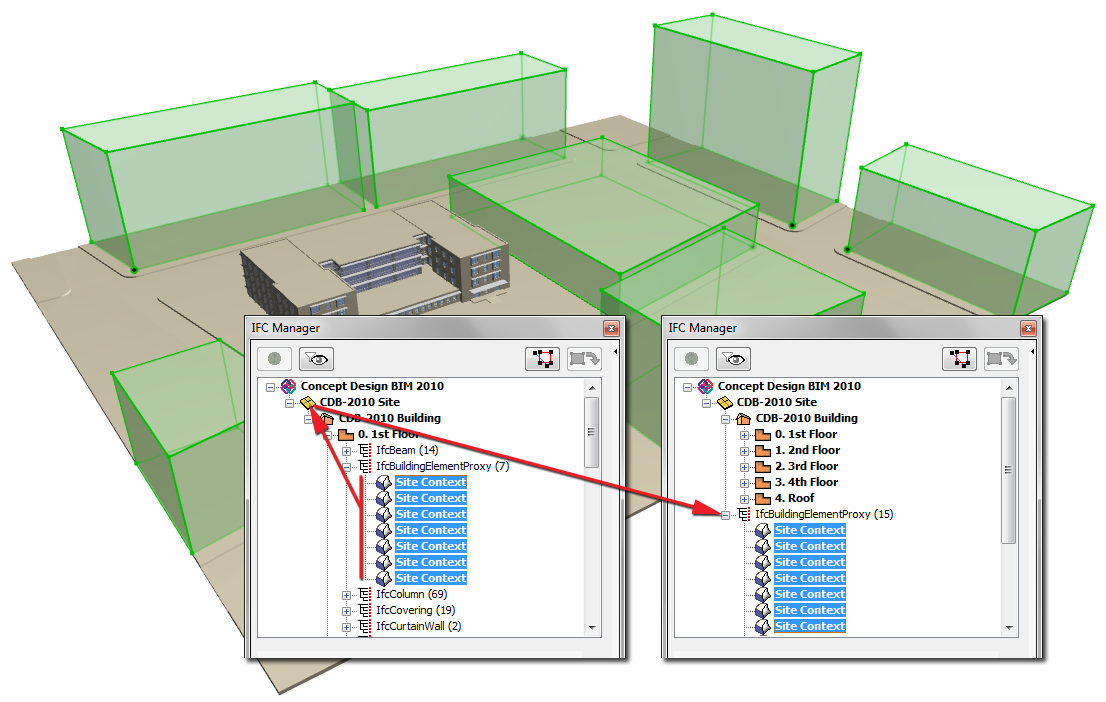
Task: Click the 4. Roof storey icon
Action: pyautogui.click(x=763, y=499)
